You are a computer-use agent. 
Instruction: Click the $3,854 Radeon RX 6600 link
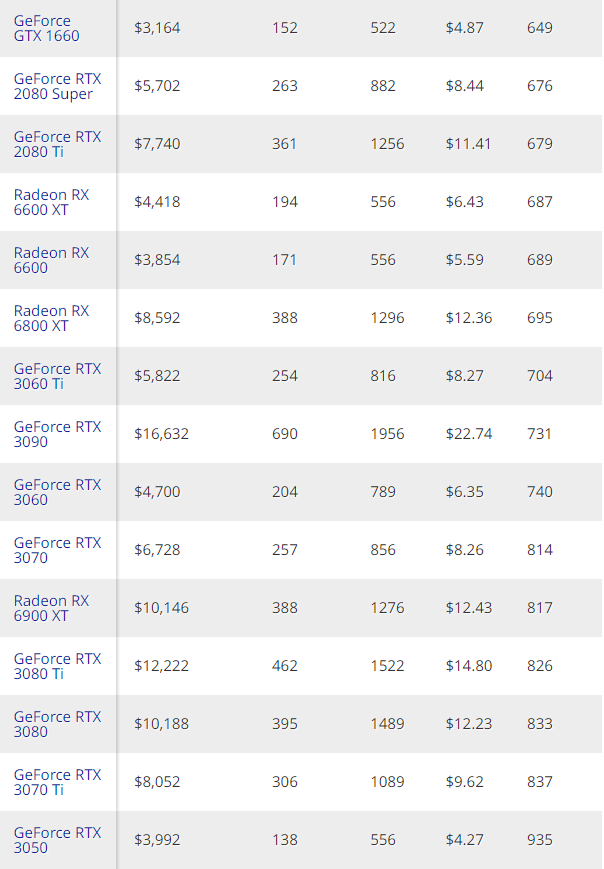point(51,260)
